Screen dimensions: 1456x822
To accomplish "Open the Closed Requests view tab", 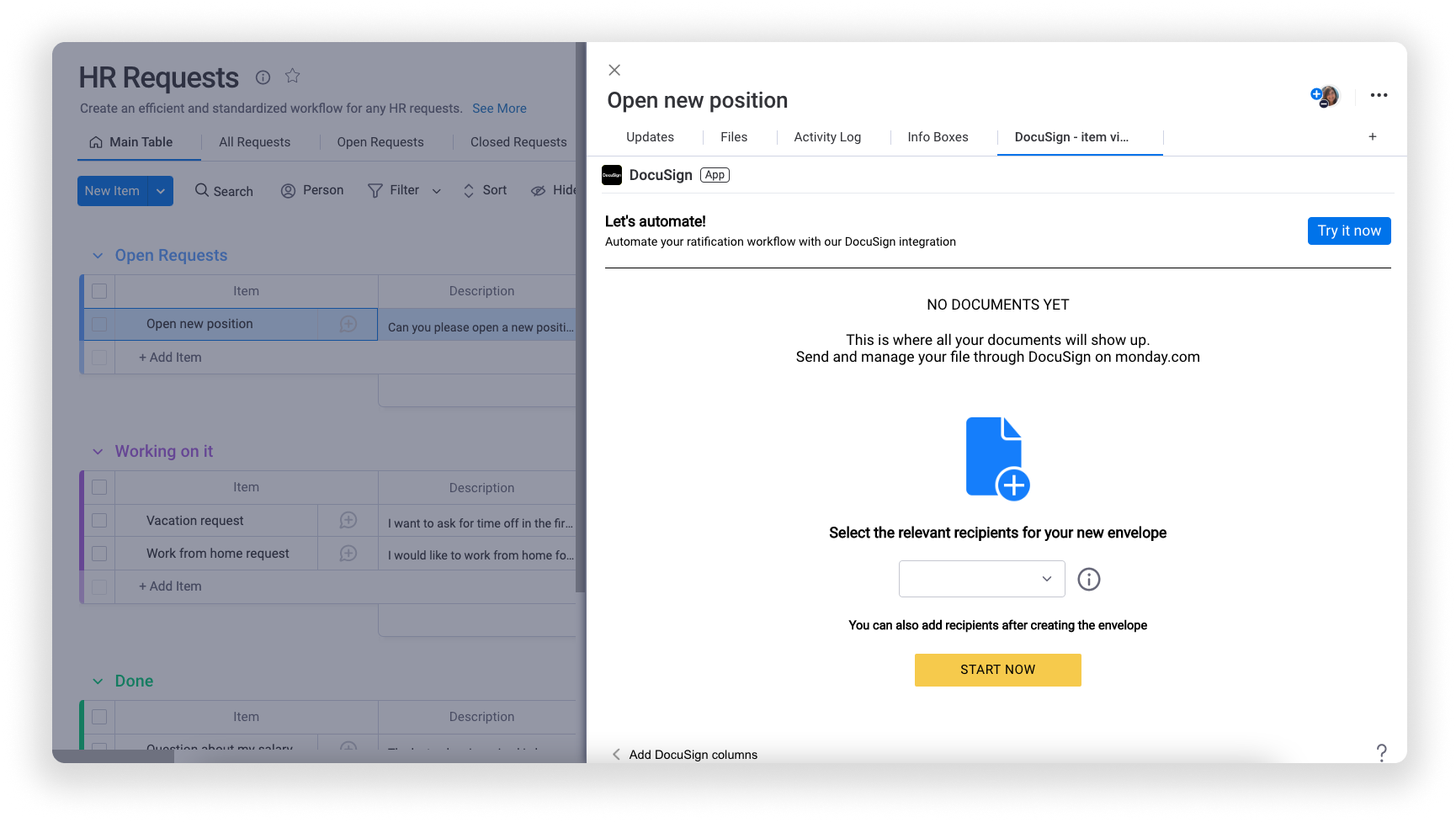I will 518,142.
